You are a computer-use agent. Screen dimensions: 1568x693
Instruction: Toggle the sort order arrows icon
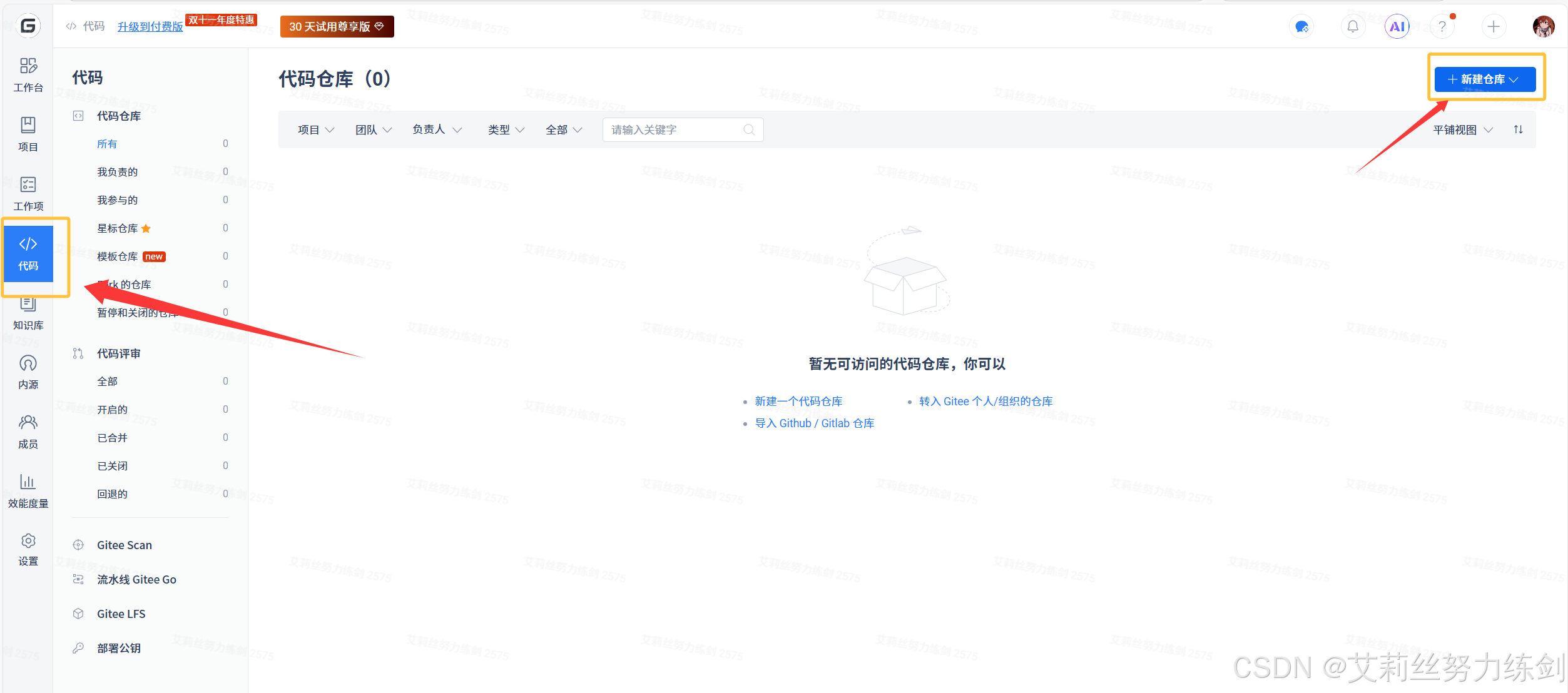[x=1518, y=129]
